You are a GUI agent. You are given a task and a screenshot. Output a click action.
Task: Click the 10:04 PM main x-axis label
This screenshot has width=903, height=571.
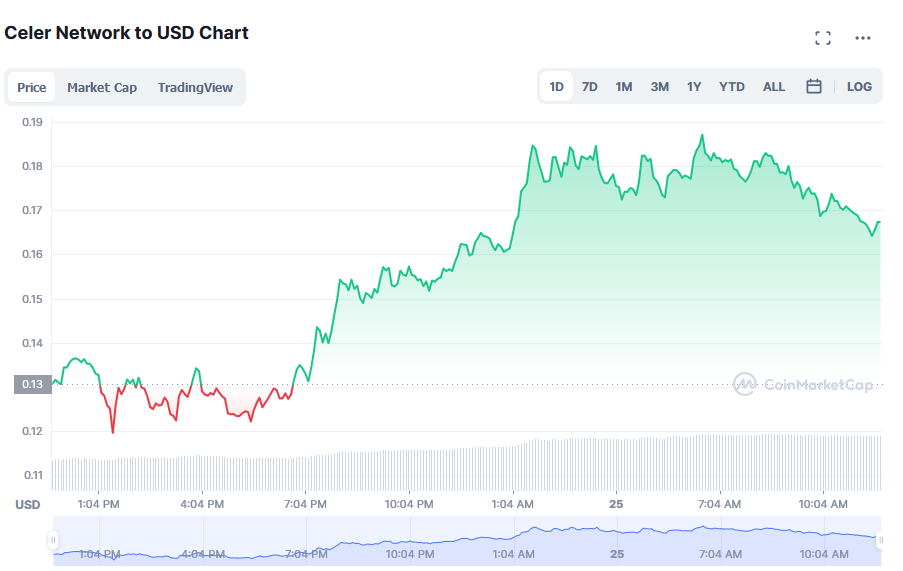pos(409,504)
